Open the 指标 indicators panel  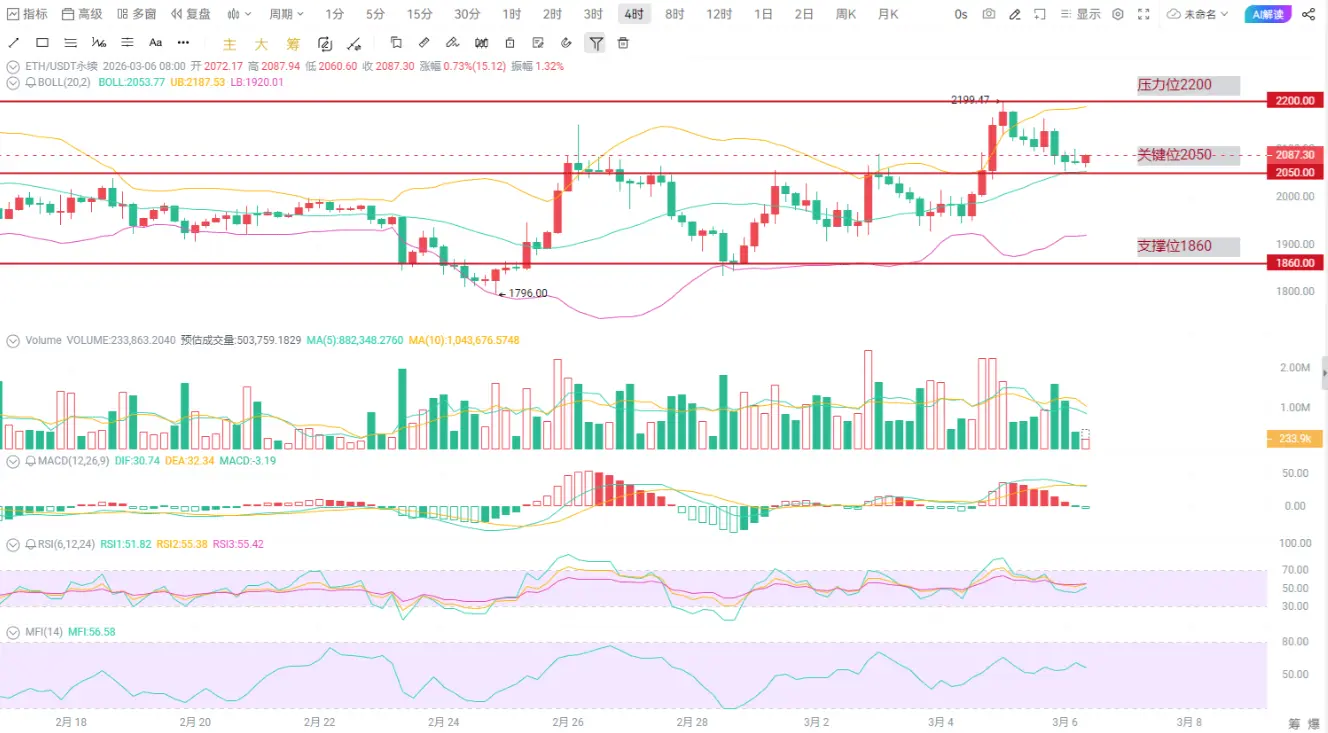(x=28, y=14)
